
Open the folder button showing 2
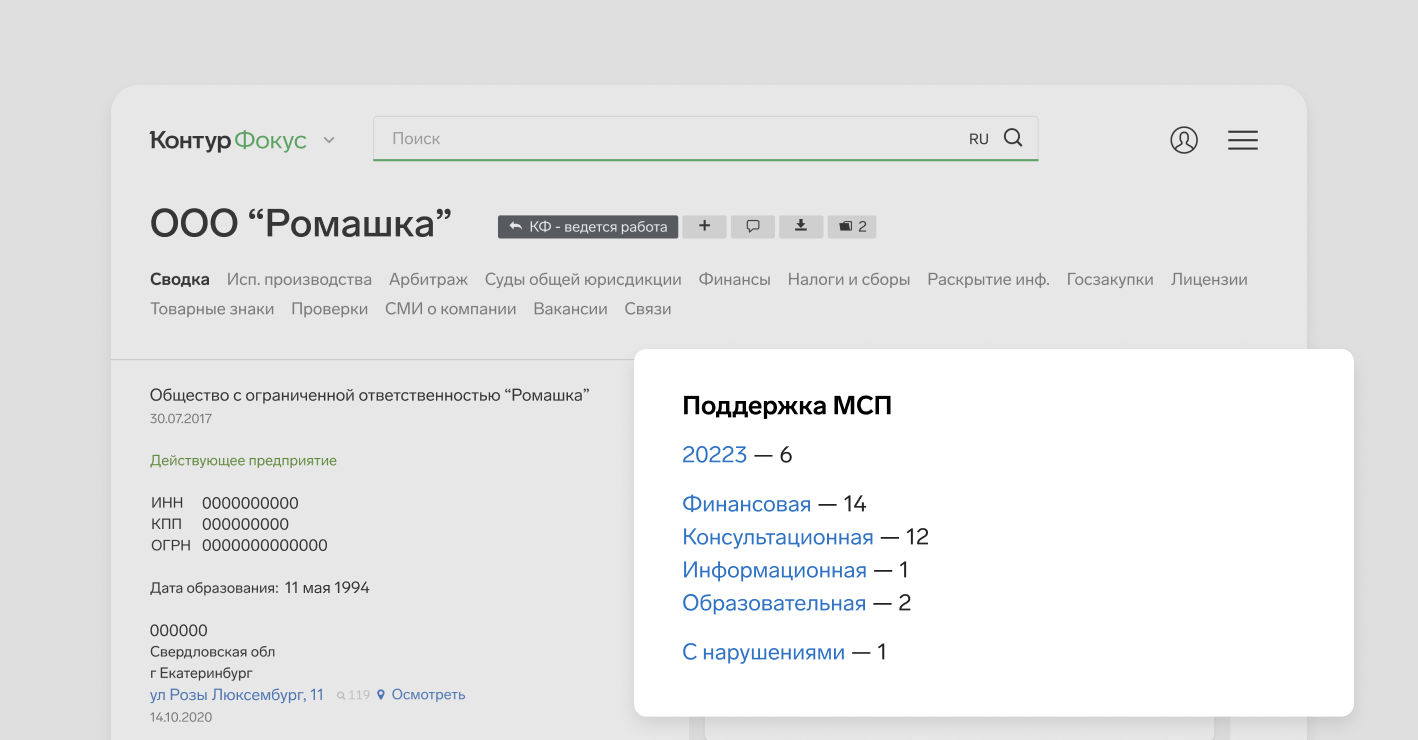(852, 227)
